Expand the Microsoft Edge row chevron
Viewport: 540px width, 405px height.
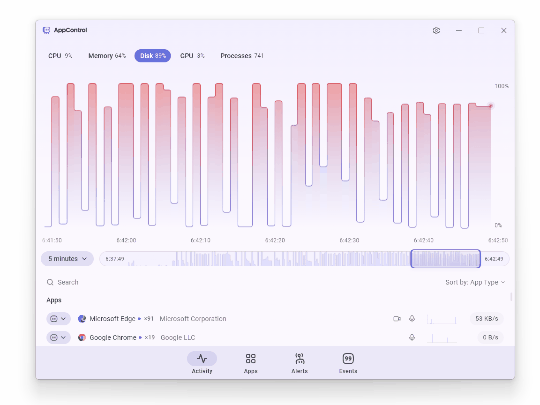[x=63, y=319]
